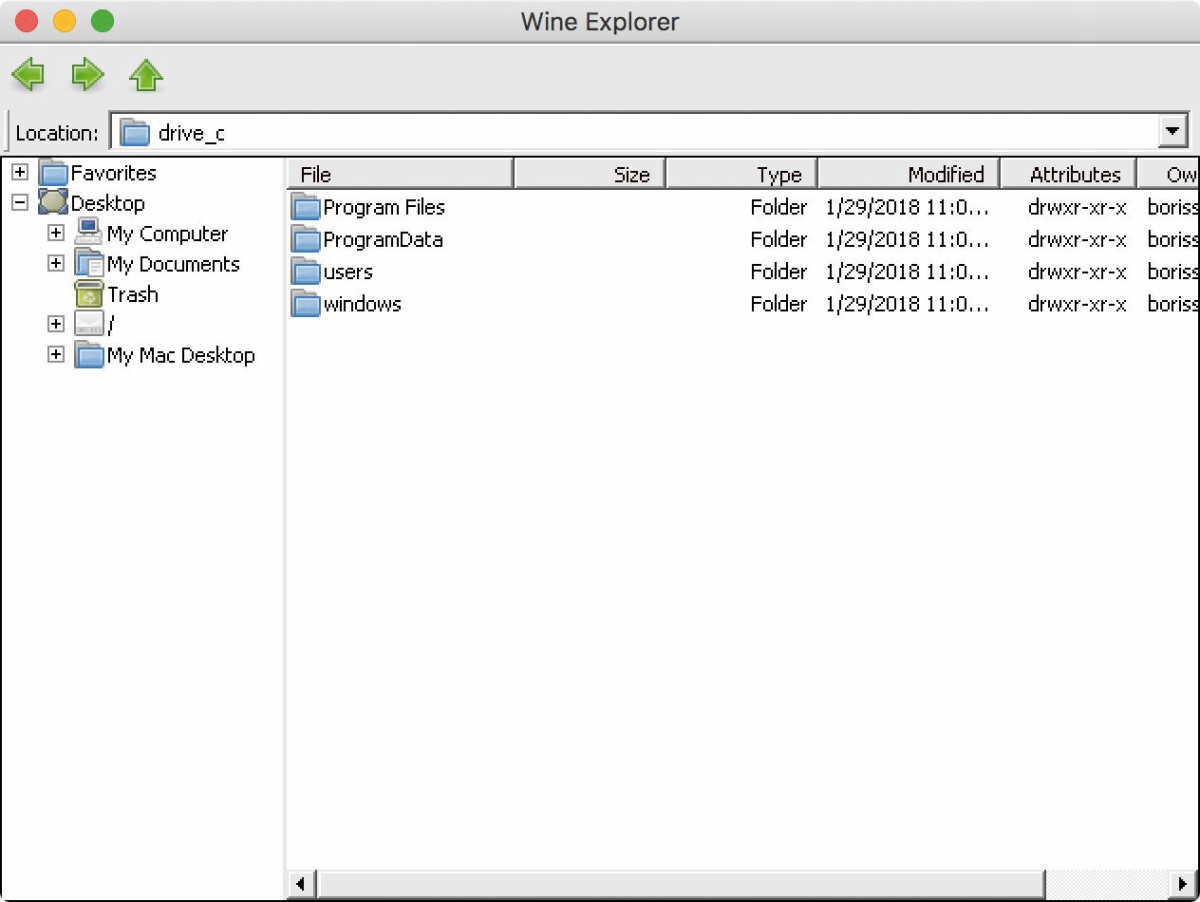1200x902 pixels.
Task: Open the Location dropdown arrow
Action: [1172, 132]
